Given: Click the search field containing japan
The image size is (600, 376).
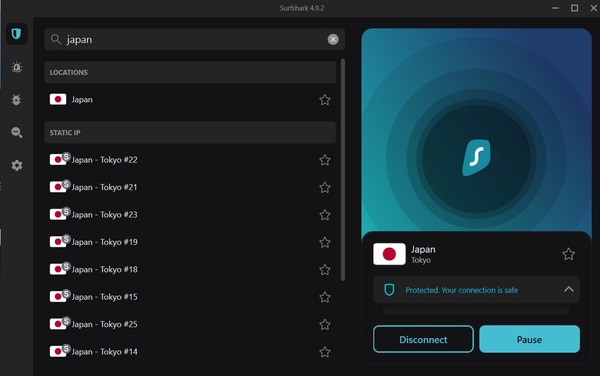Looking at the screenshot, I should pos(194,39).
